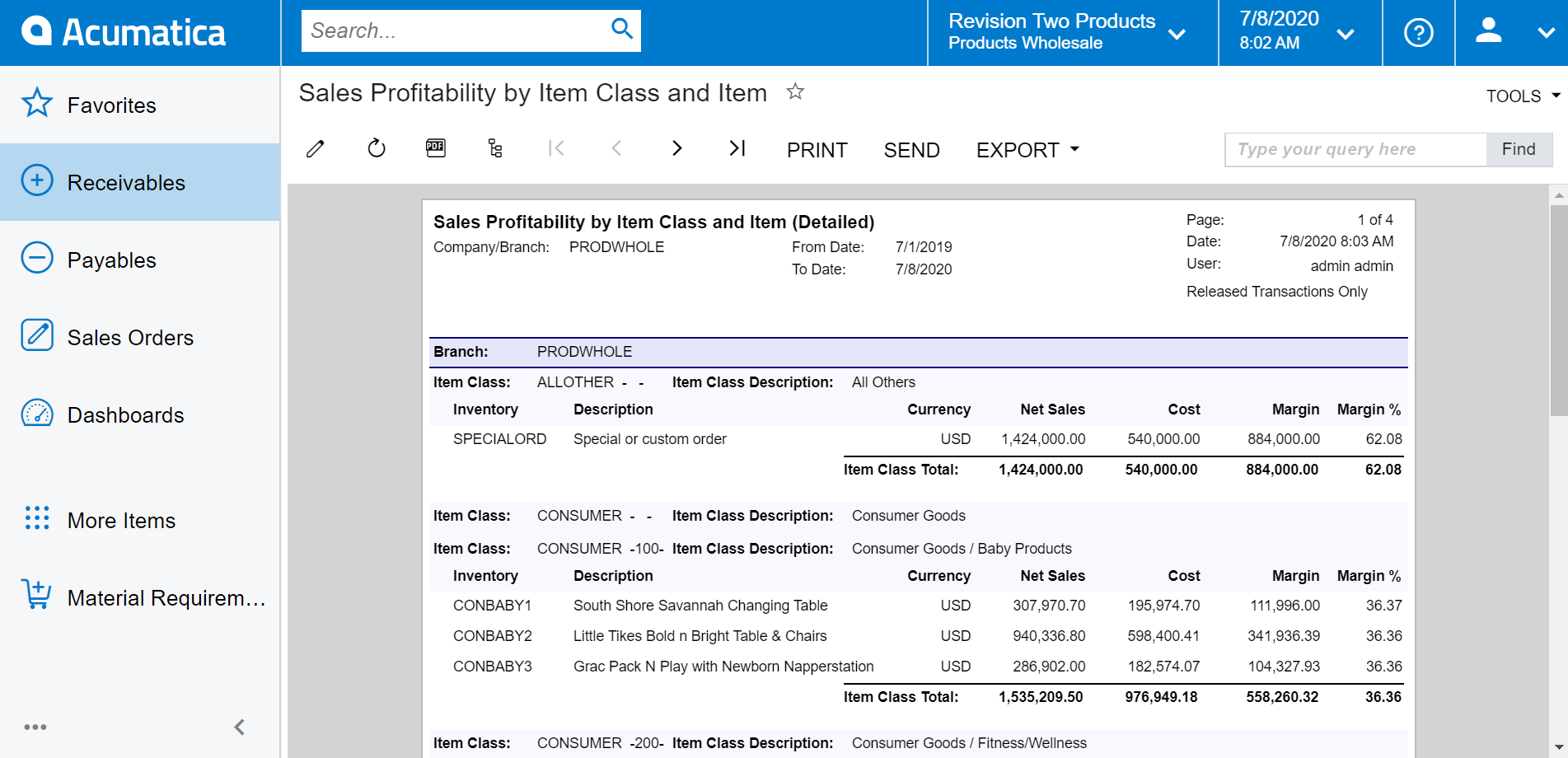Viewport: 1568px width, 758px height.
Task: Click the Sales Orders pencil icon
Action: click(37, 335)
